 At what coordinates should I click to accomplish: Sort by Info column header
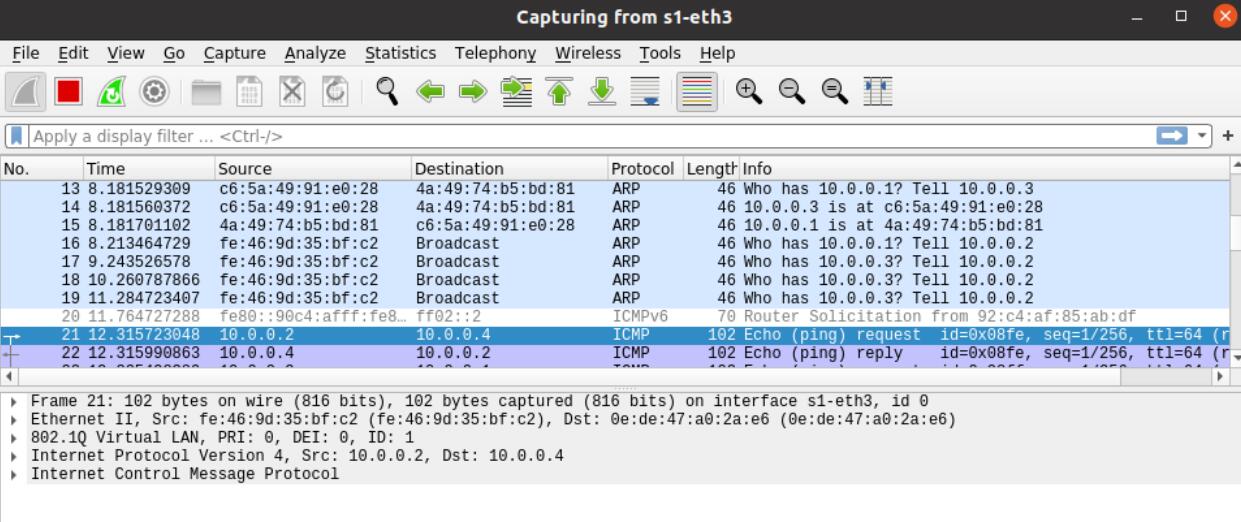point(983,169)
